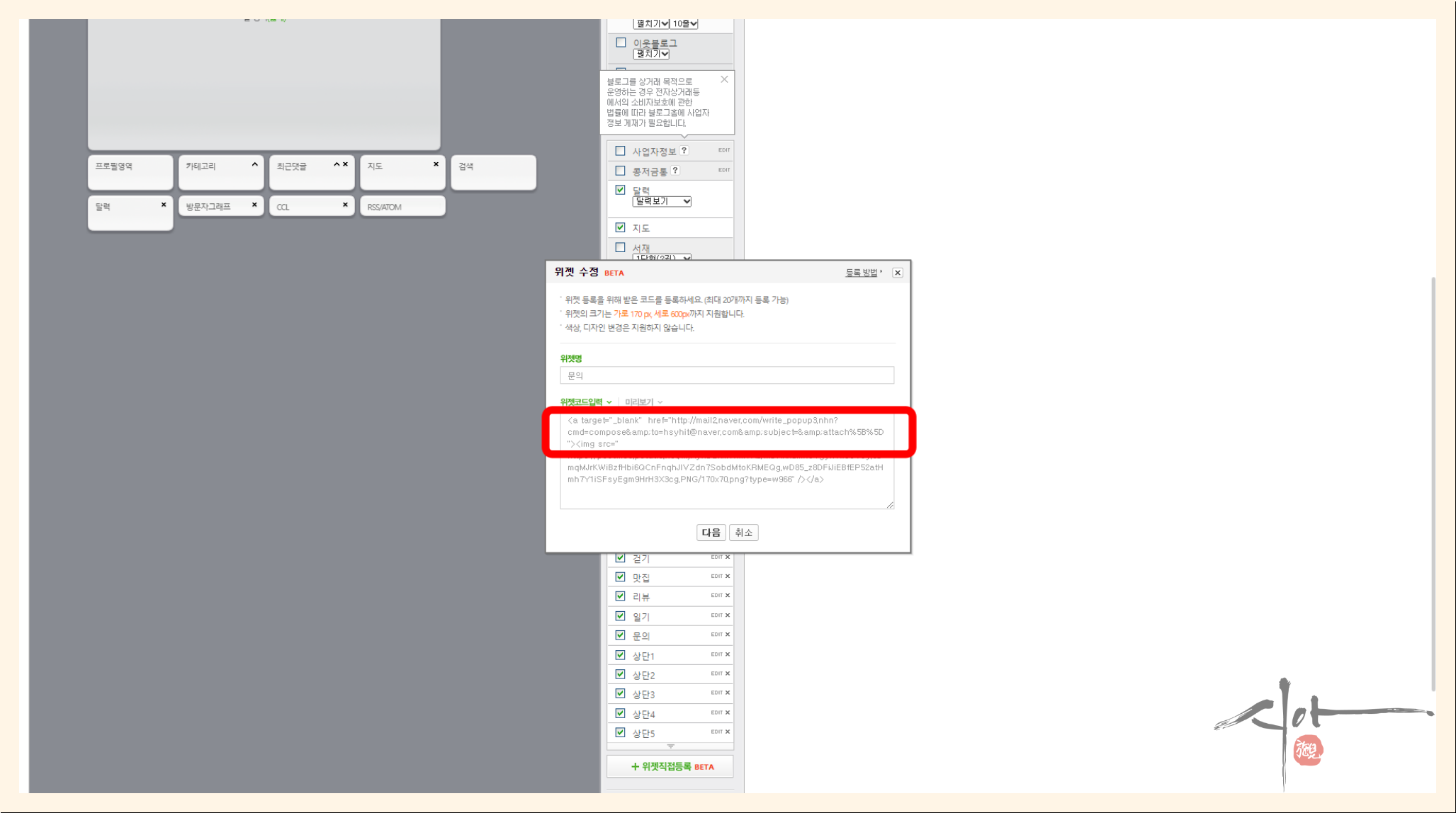
Task: Edit the 문의 widget via EDIT
Action: [x=716, y=634]
